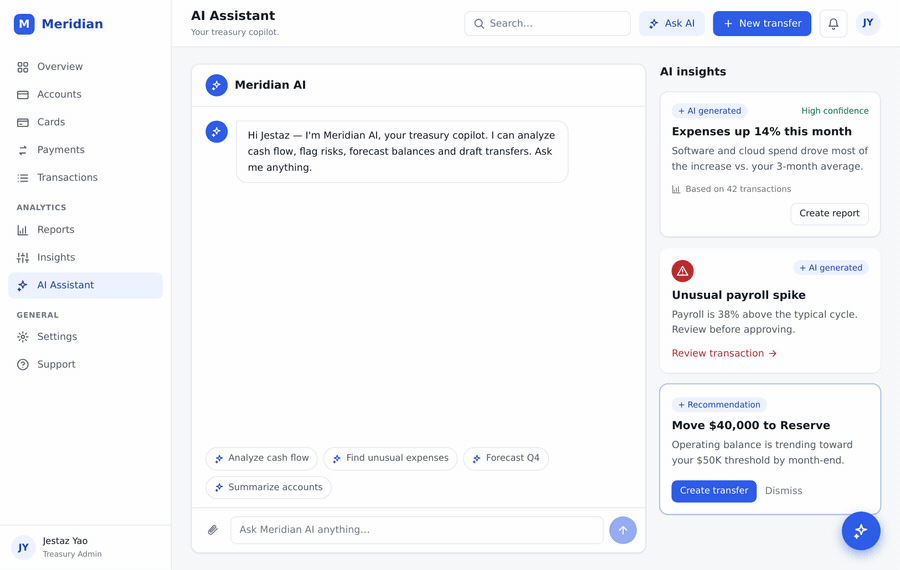The image size is (900, 570).
Task: Click the Settings gear icon
Action: pyautogui.click(x=22, y=337)
